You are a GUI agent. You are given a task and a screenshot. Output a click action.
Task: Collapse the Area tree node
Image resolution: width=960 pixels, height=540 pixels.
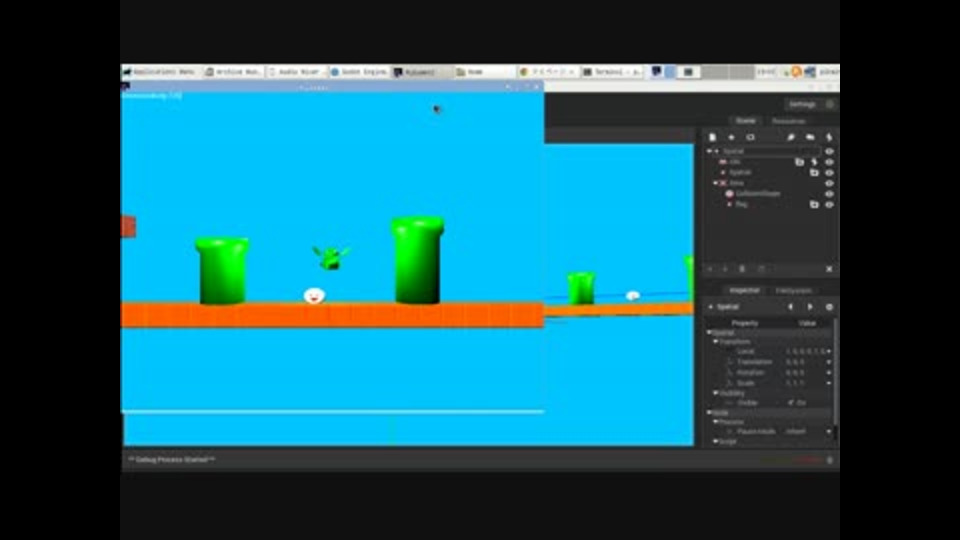715,183
